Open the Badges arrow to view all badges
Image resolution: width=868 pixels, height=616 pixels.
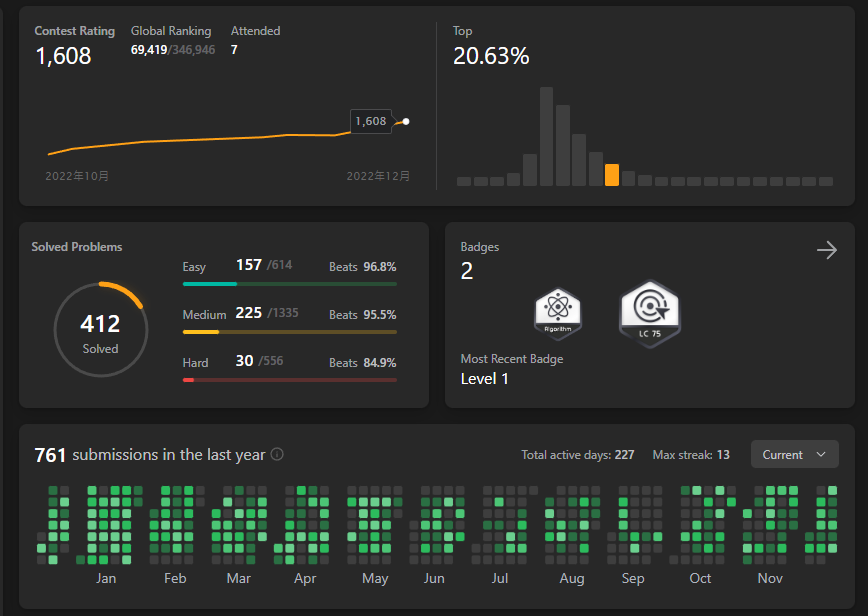click(827, 250)
